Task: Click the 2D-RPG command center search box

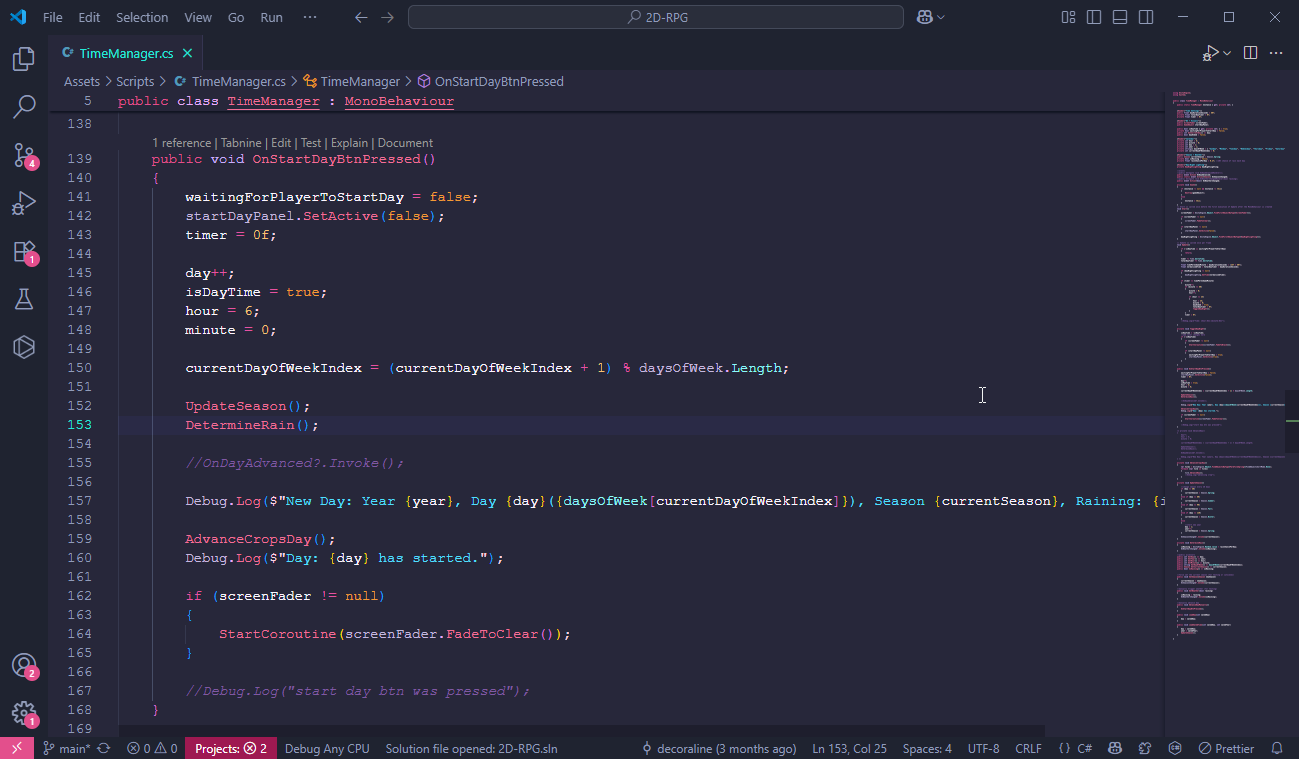Action: click(x=655, y=17)
